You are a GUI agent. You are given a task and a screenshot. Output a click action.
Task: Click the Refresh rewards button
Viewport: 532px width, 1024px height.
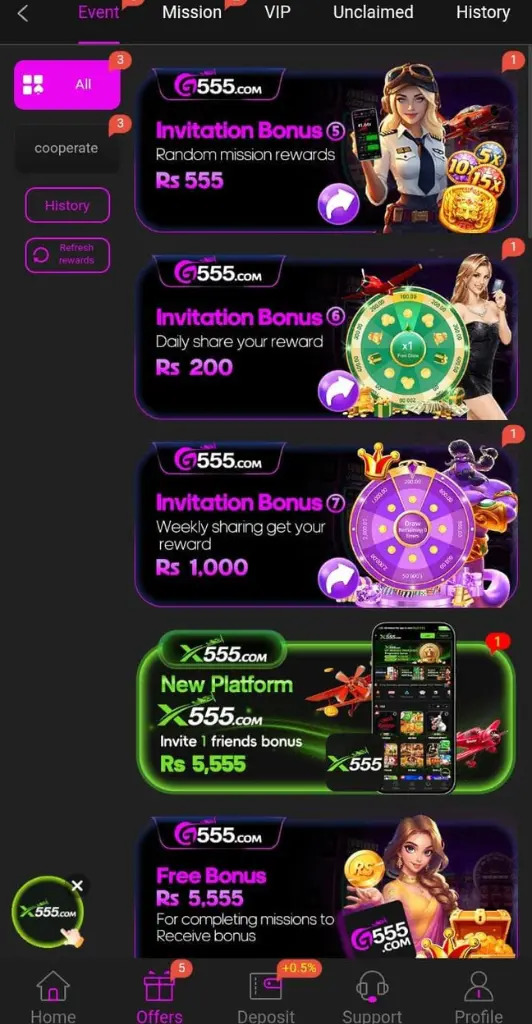[67, 255]
